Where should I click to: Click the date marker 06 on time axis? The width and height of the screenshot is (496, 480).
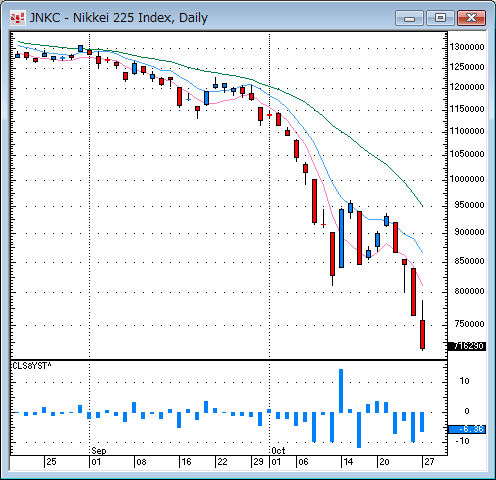303,462
